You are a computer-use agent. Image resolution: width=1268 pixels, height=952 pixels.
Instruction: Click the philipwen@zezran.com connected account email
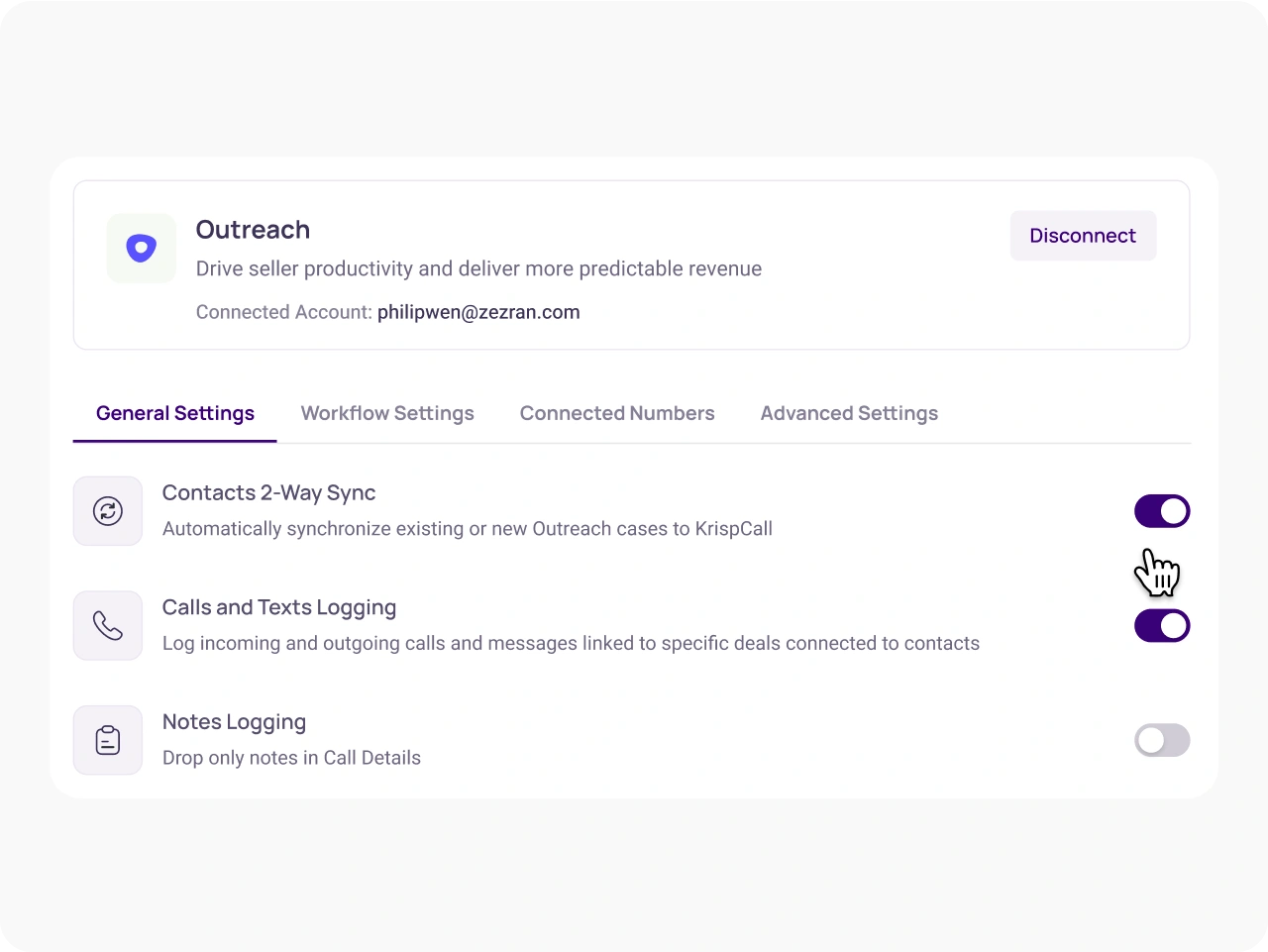click(x=478, y=312)
